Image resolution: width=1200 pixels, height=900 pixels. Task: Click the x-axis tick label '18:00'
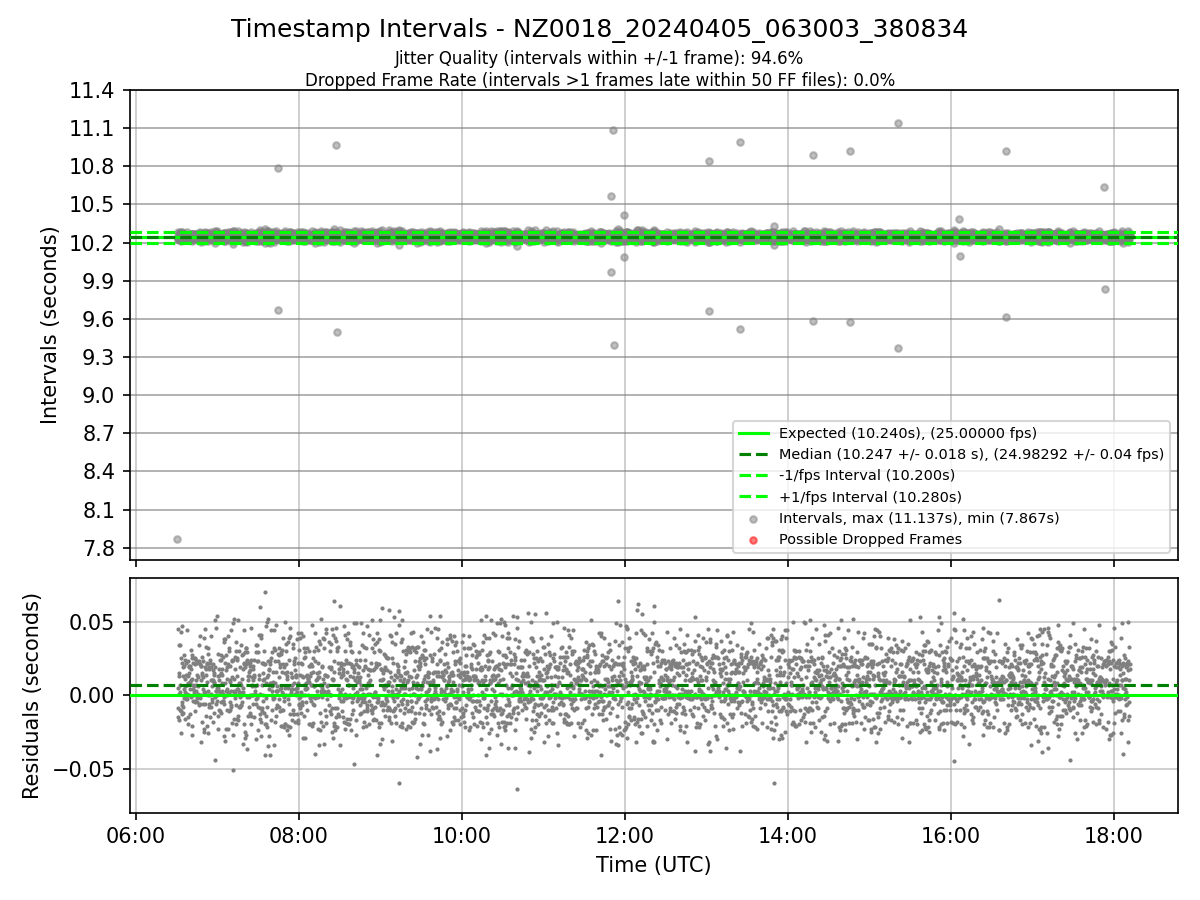pos(1114,836)
